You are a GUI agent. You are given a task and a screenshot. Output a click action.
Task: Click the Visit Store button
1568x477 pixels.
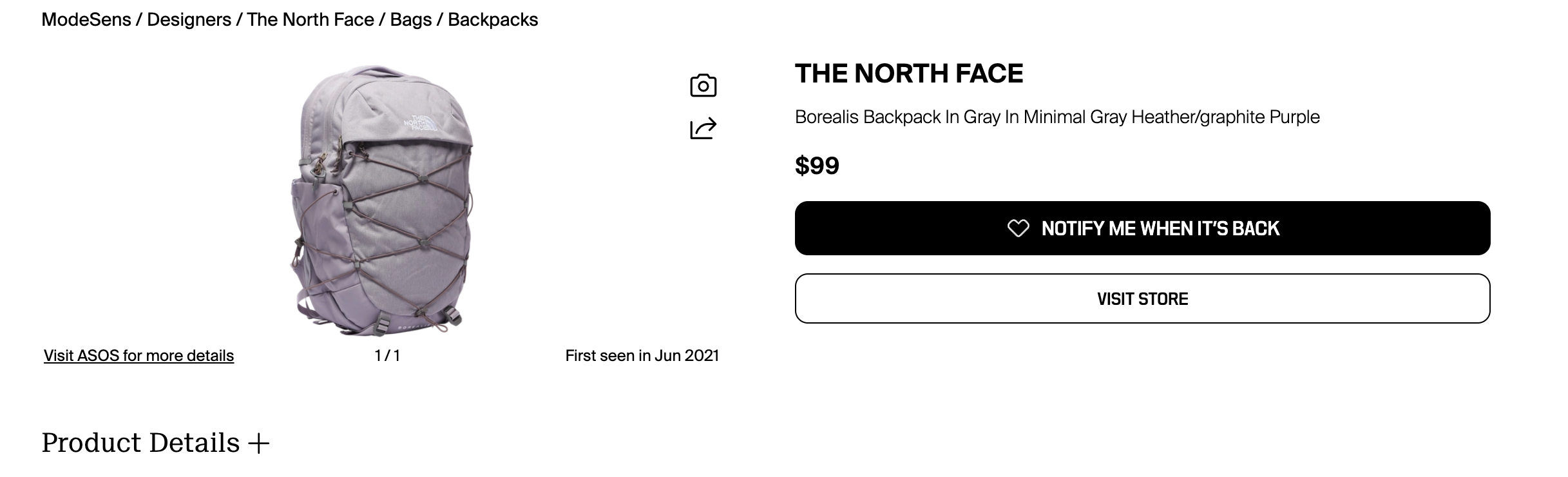(x=1142, y=298)
